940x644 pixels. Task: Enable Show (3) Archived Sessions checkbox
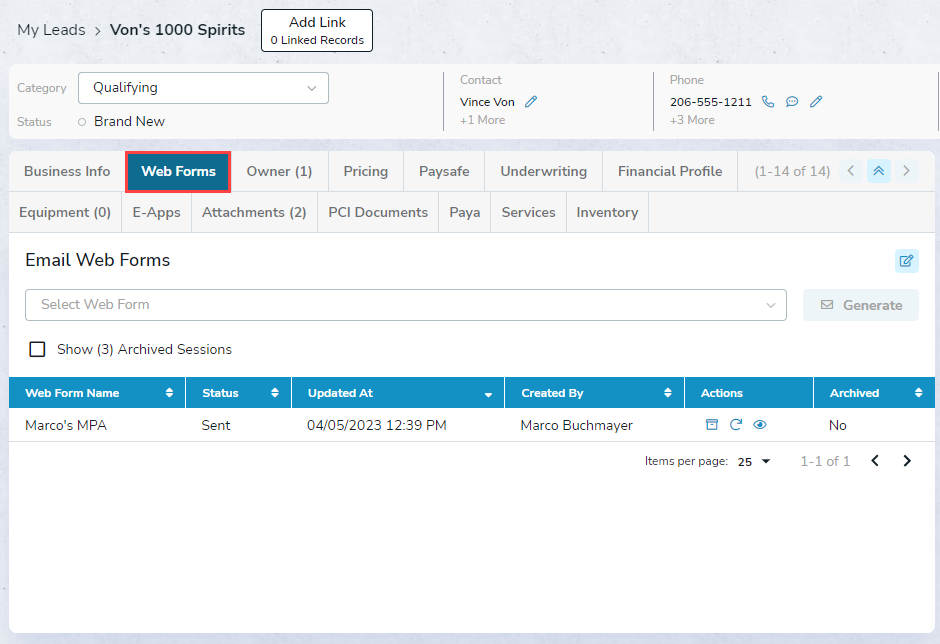pos(37,349)
